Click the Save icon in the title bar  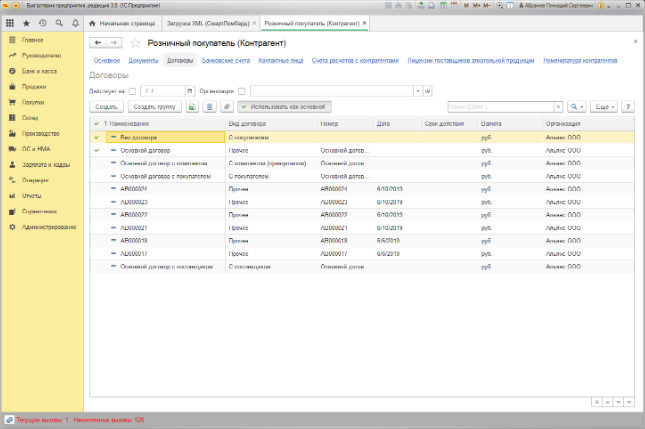pos(388,6)
